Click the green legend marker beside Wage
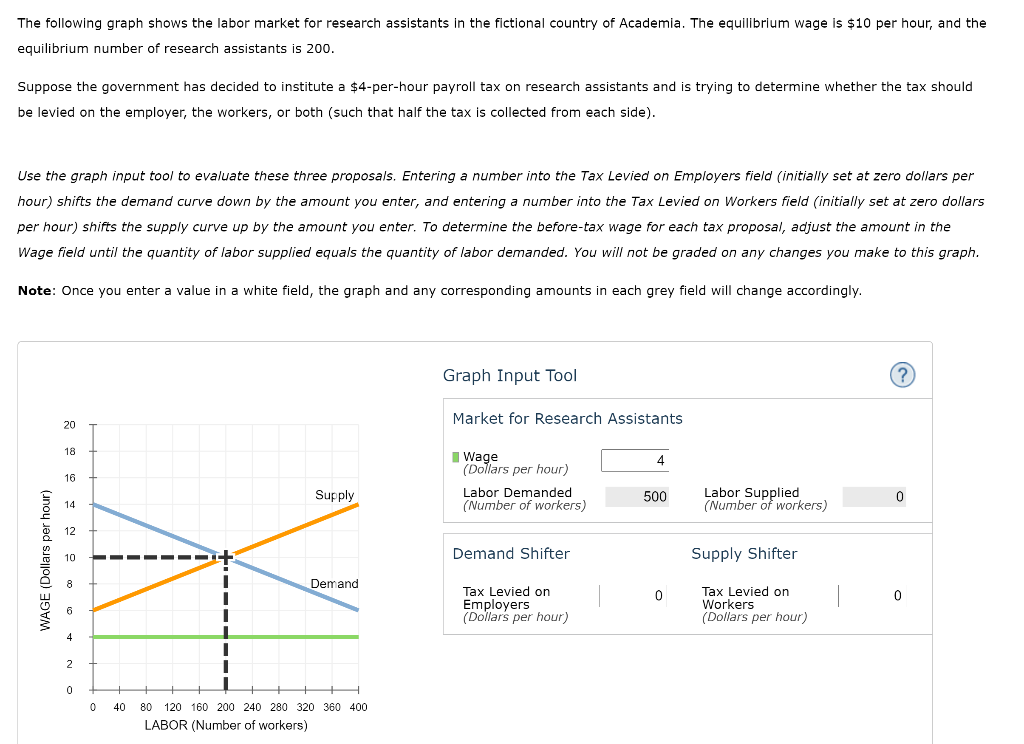 click(454, 456)
